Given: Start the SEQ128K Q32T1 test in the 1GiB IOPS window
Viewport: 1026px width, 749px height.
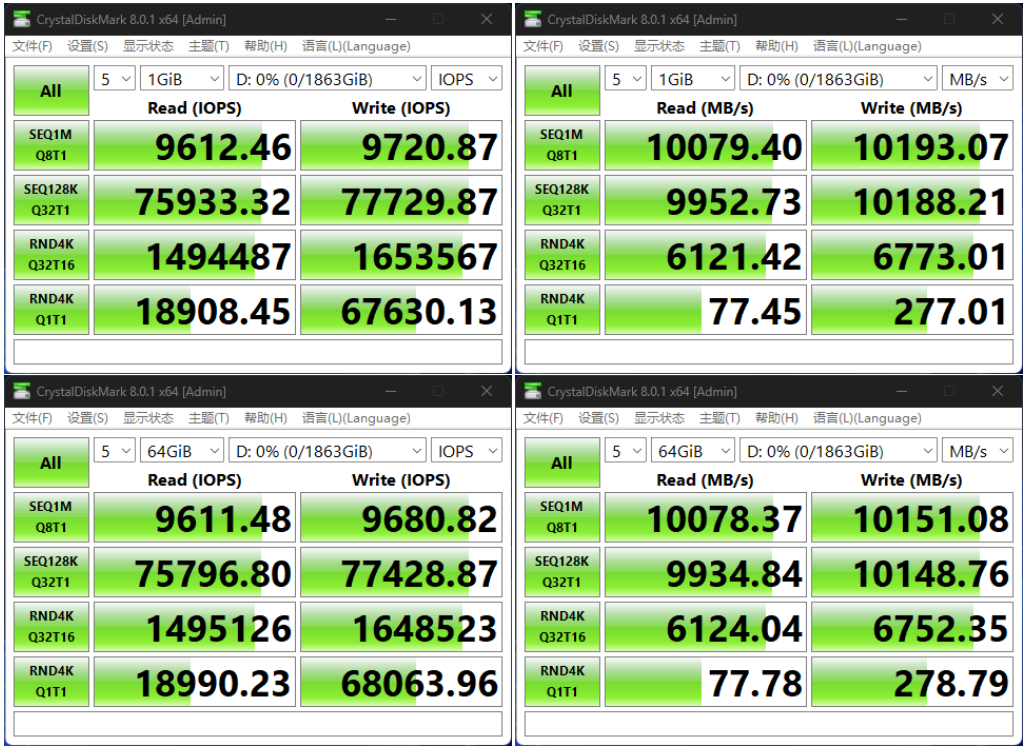Looking at the screenshot, I should [51, 200].
